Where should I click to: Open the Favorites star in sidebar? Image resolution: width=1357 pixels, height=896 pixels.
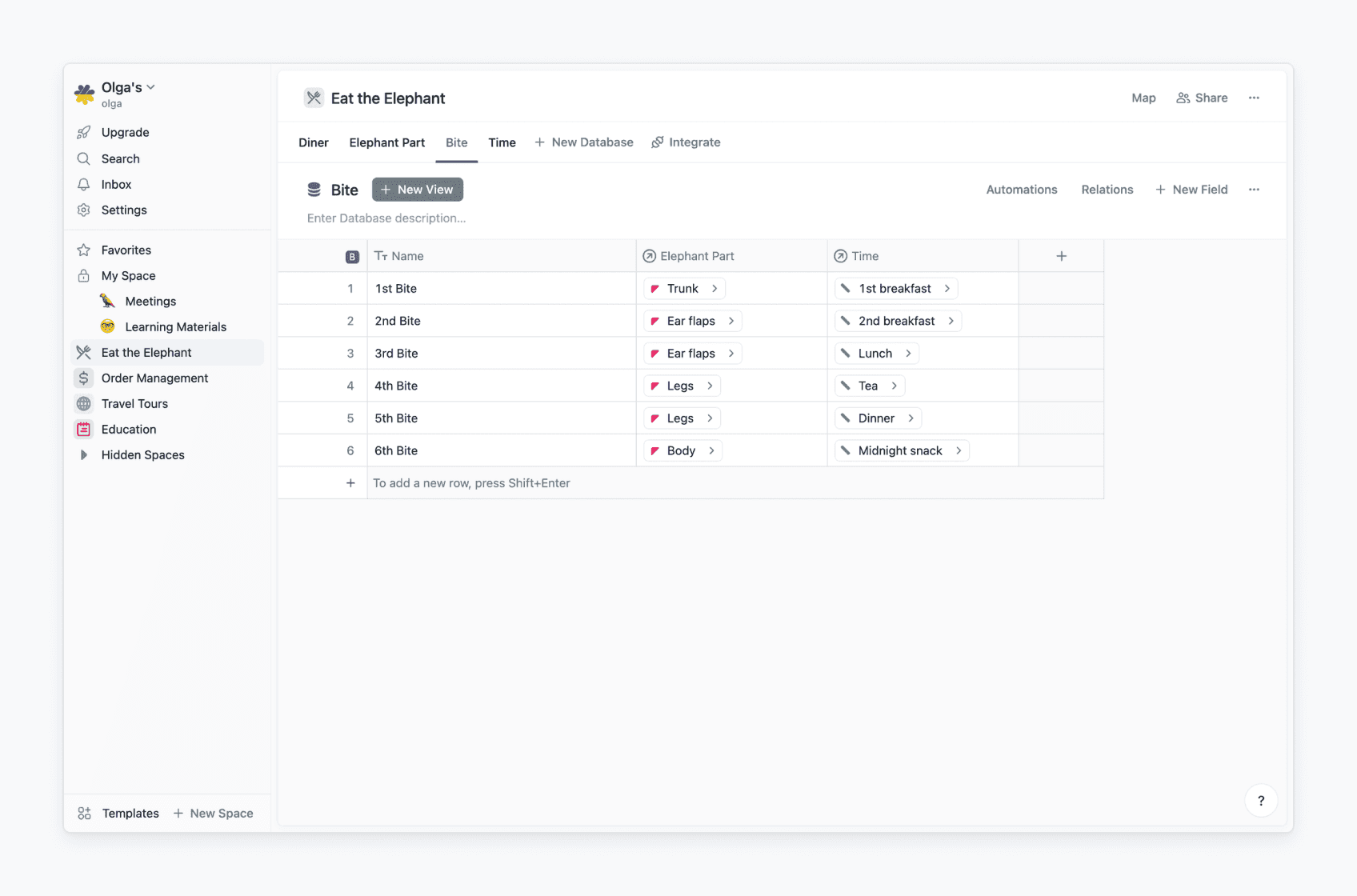84,250
